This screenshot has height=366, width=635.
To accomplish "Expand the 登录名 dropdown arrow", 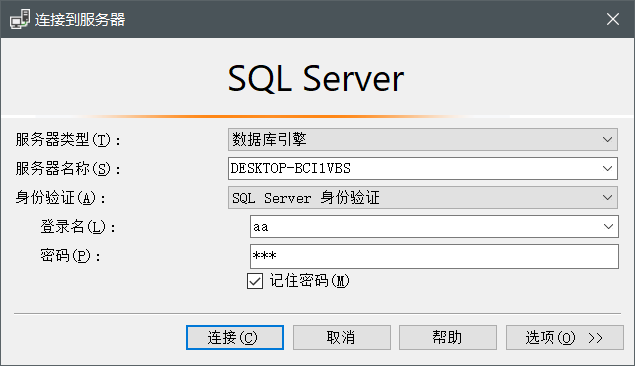I will pos(608,227).
